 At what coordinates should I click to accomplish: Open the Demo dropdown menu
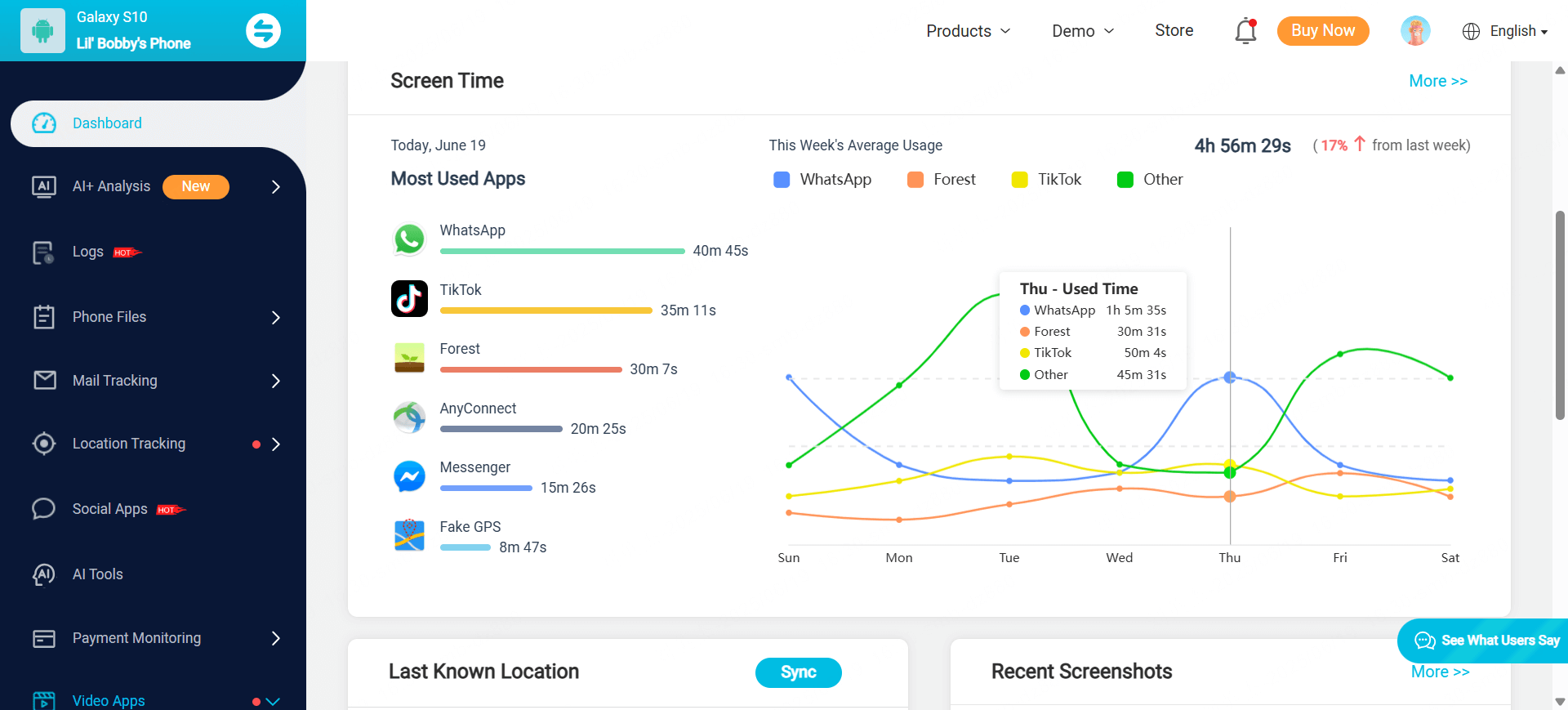coord(1083,31)
